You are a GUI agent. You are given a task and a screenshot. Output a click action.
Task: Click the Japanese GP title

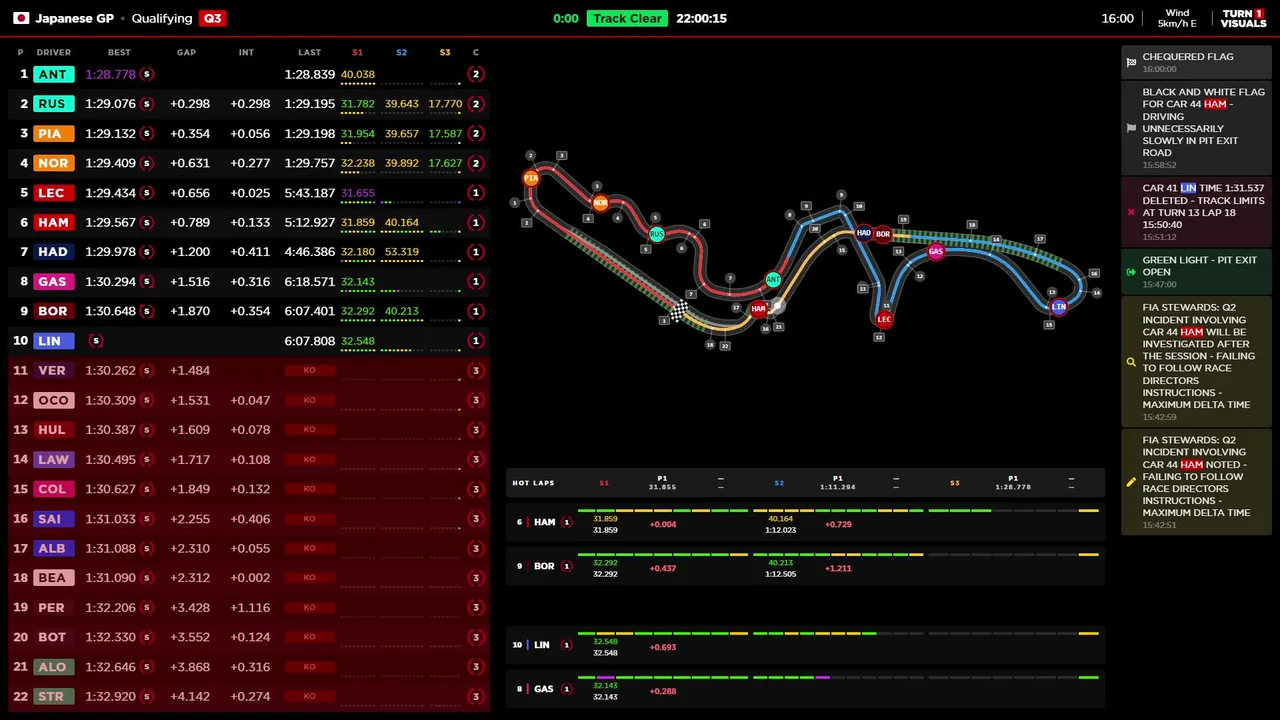(x=75, y=18)
